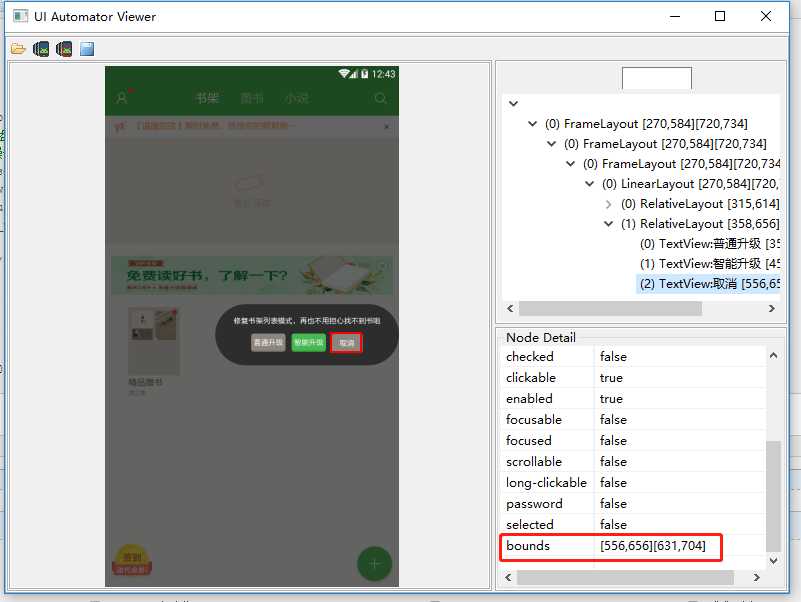The width and height of the screenshot is (801, 602).
Task: Click the Node Detail vertical scrollbar thumb
Action: 773,496
